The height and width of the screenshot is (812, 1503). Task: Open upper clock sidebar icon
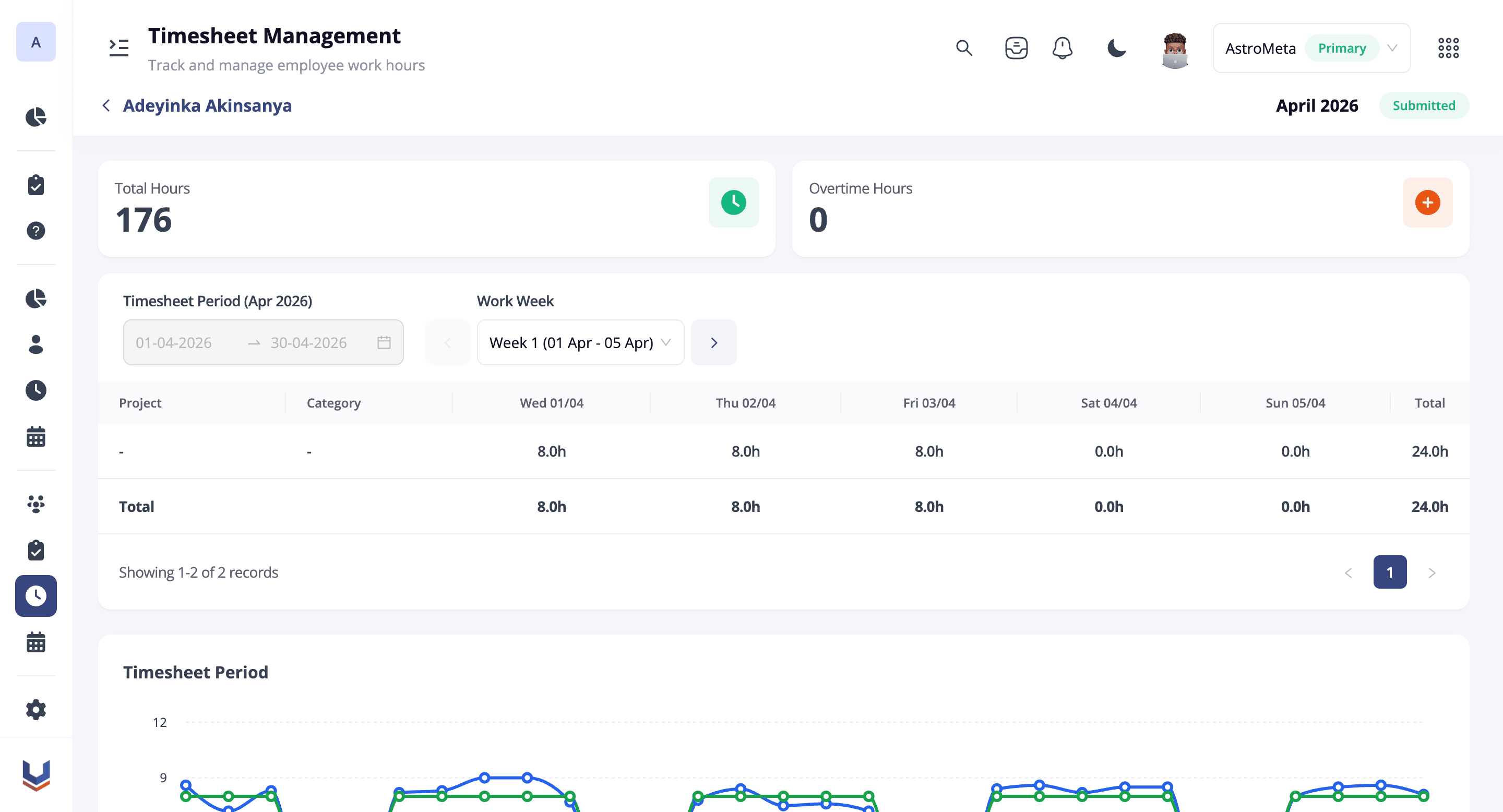[35, 390]
